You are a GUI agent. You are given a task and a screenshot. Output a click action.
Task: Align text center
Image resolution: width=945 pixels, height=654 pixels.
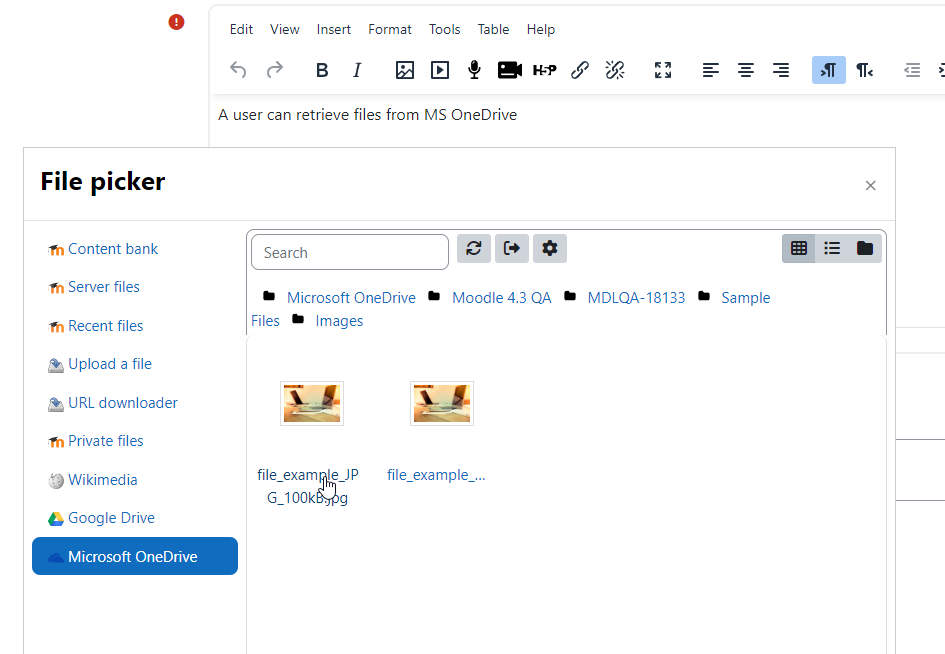(x=746, y=71)
